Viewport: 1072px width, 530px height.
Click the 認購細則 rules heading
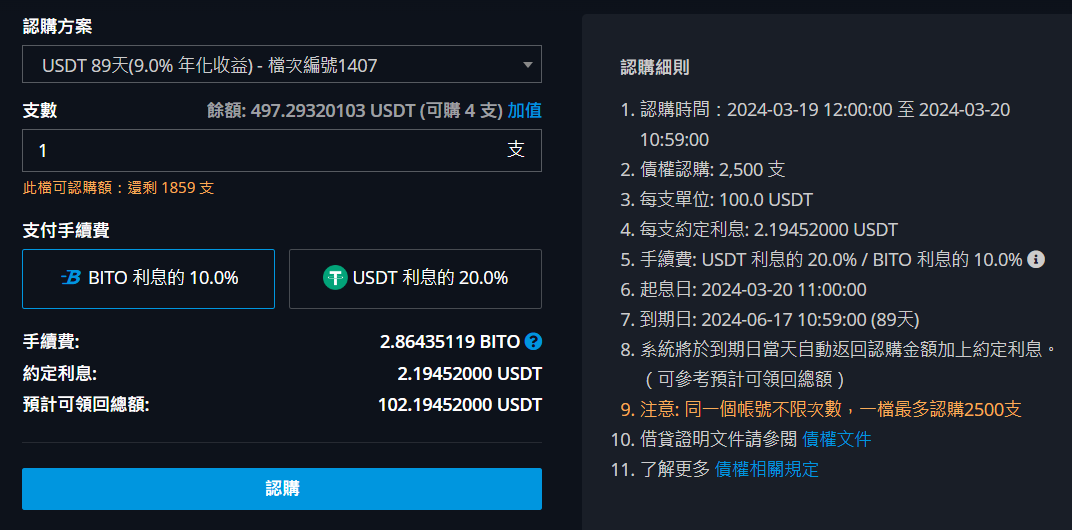pyautogui.click(x=654, y=67)
